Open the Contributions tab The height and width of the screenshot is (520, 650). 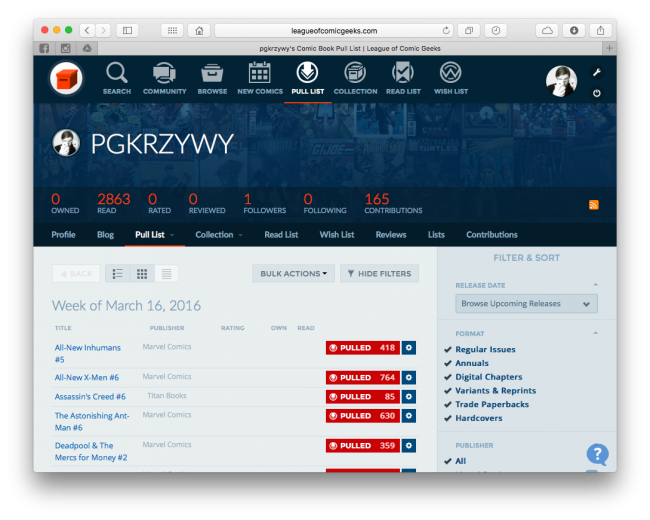(x=492, y=235)
